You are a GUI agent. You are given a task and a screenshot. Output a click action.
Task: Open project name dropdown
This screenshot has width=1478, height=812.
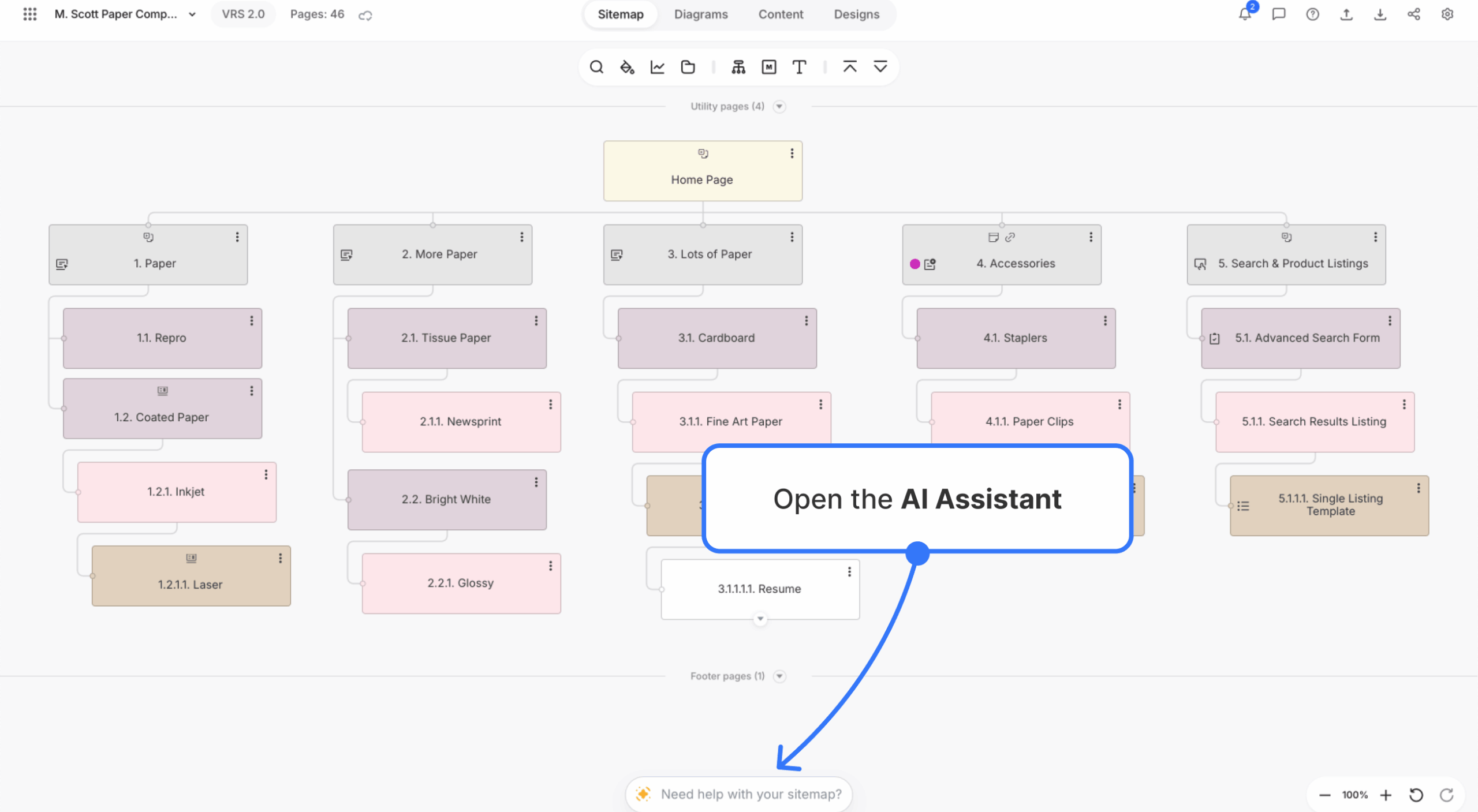coord(192,14)
